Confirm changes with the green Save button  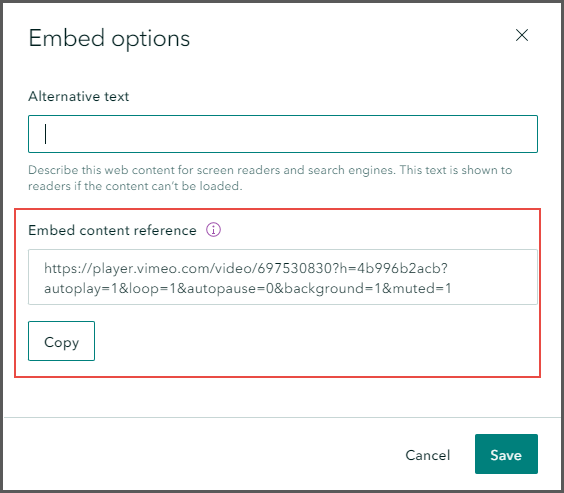tap(506, 454)
